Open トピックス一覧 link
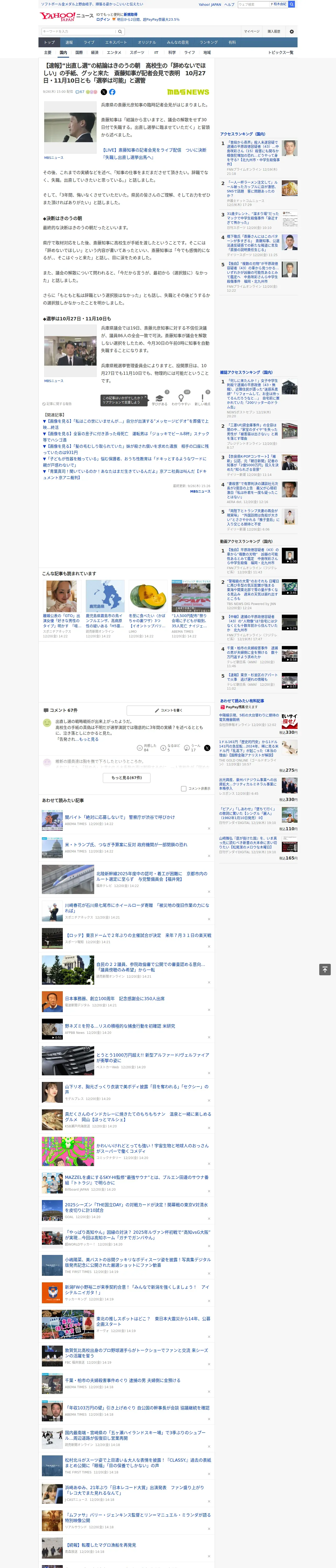336x1568 pixels. 281,52
